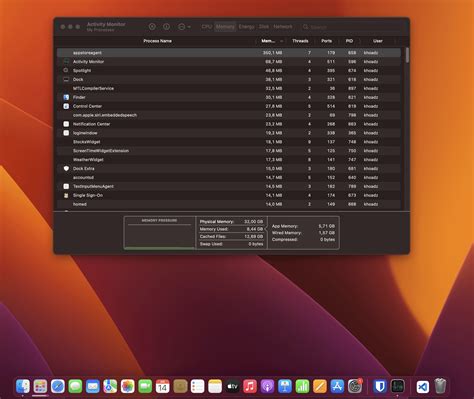Toggle sort order on the Mem... column header
Image resolution: width=474 pixels, height=399 pixels.
(271, 41)
